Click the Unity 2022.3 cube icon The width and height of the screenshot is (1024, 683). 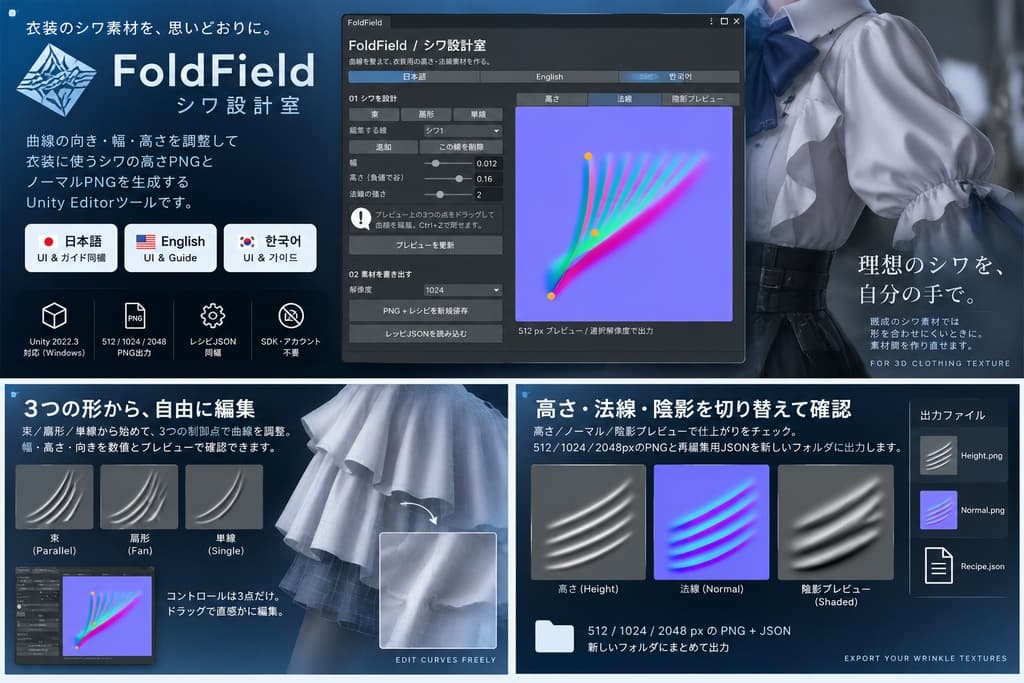tap(54, 316)
